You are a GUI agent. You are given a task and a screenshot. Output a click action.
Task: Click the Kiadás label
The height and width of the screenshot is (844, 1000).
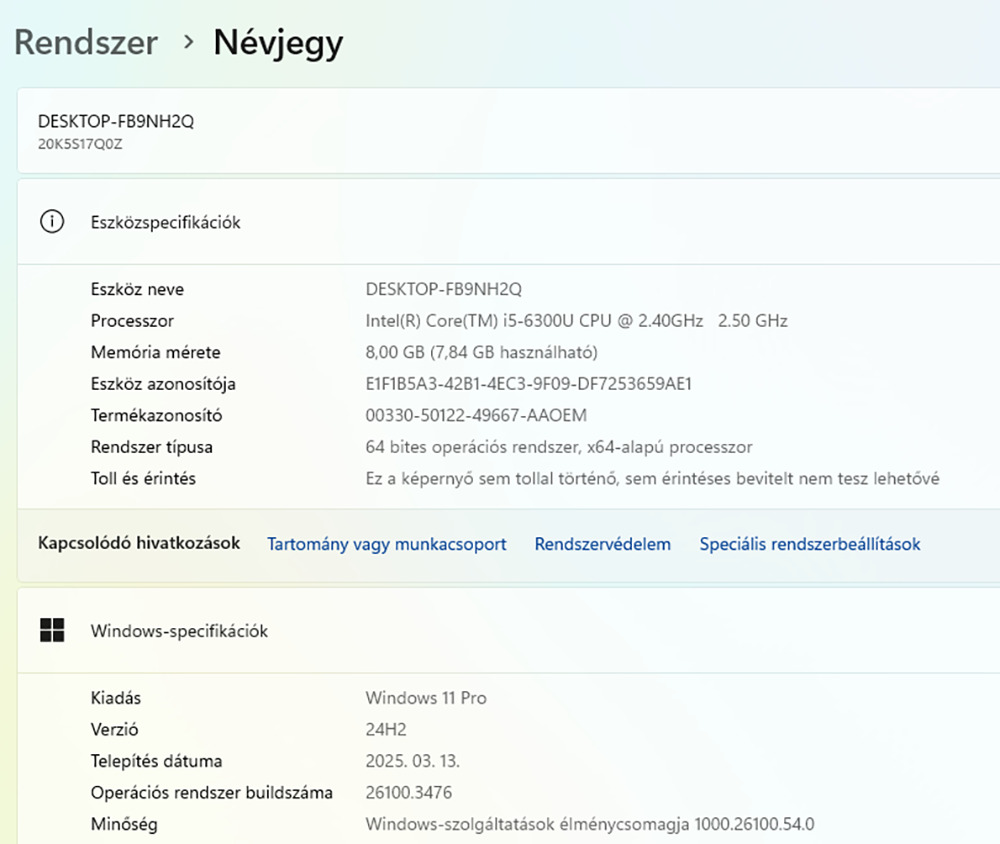(115, 698)
